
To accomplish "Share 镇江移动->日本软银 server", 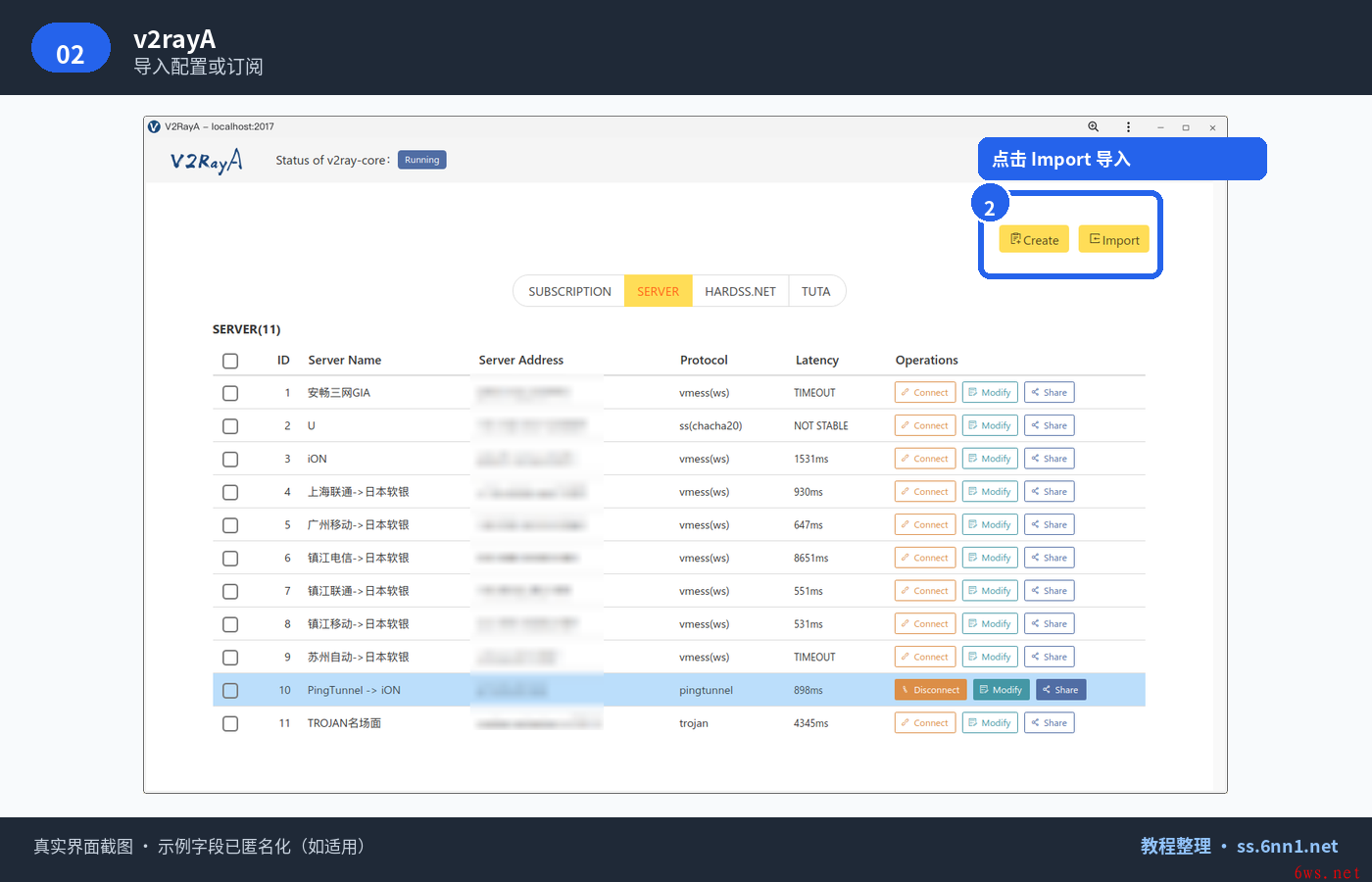I will pos(1050,623).
